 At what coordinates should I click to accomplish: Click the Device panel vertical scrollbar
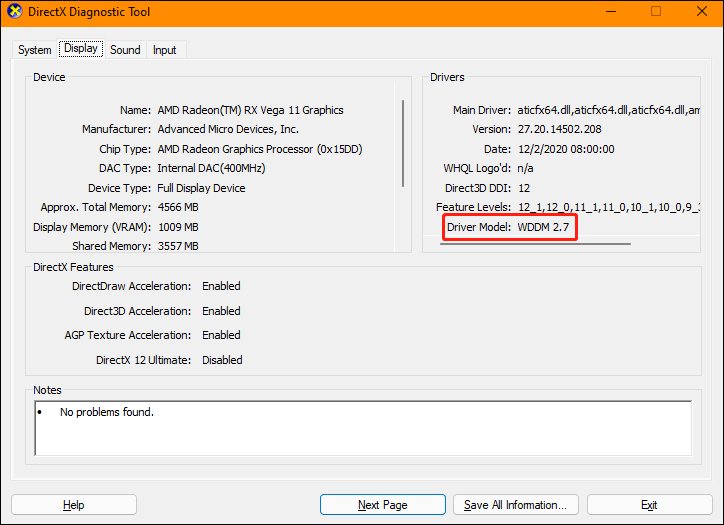pos(403,143)
